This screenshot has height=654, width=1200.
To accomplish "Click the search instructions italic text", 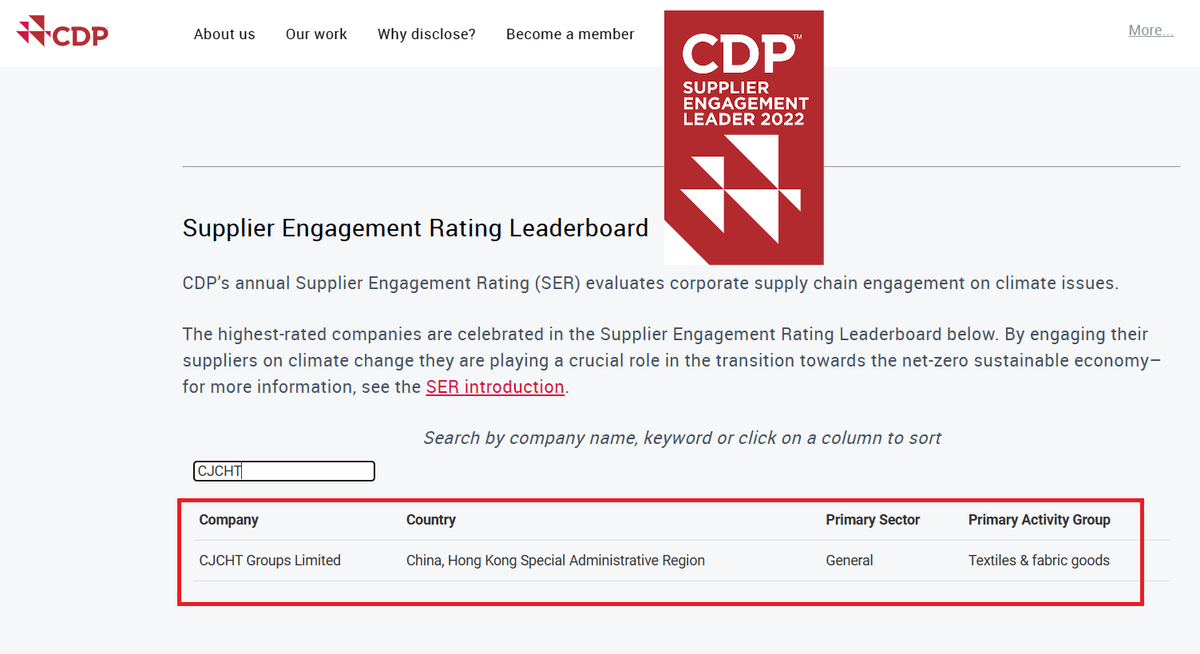I will point(682,438).
